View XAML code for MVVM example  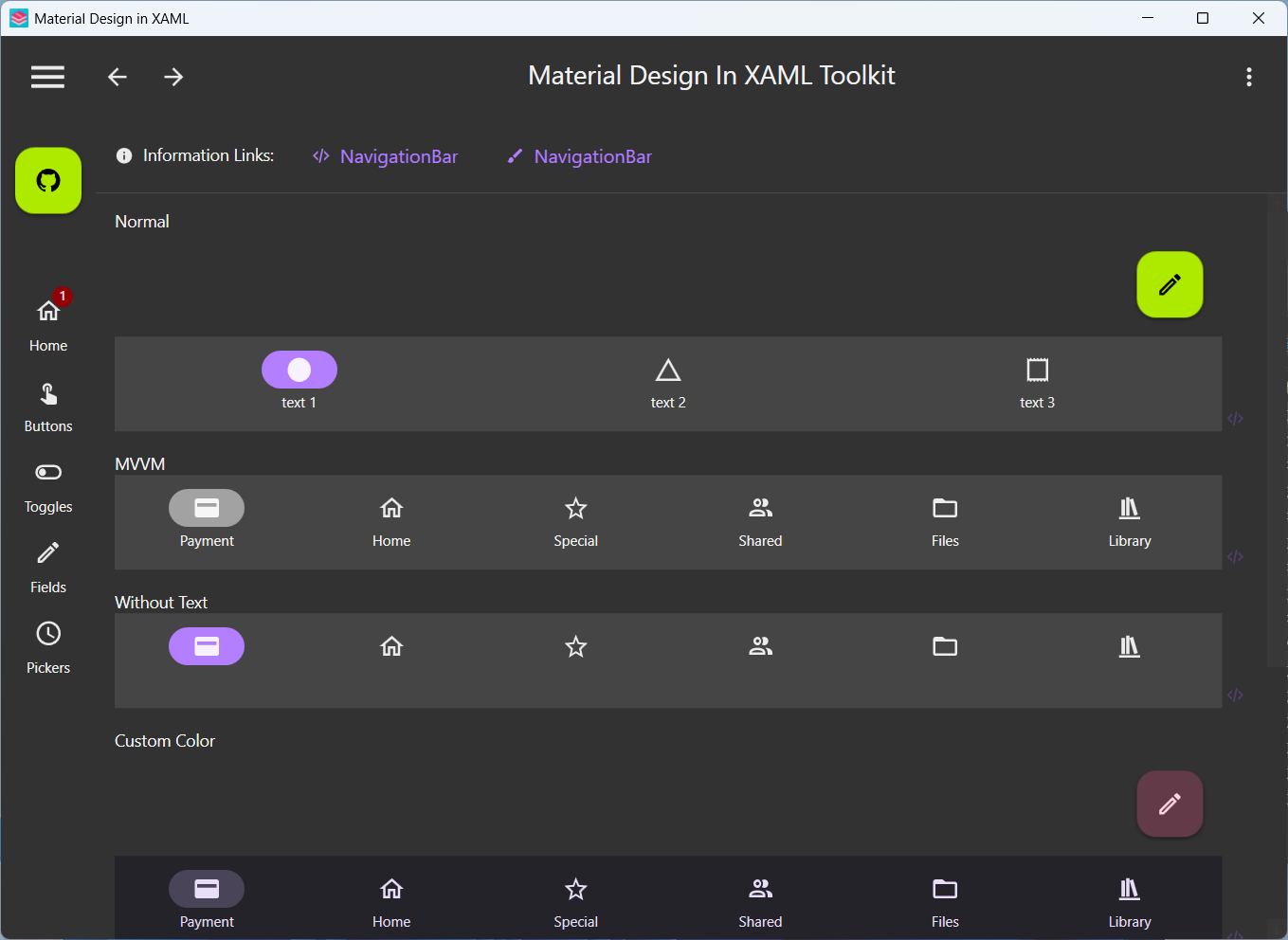coord(1235,556)
